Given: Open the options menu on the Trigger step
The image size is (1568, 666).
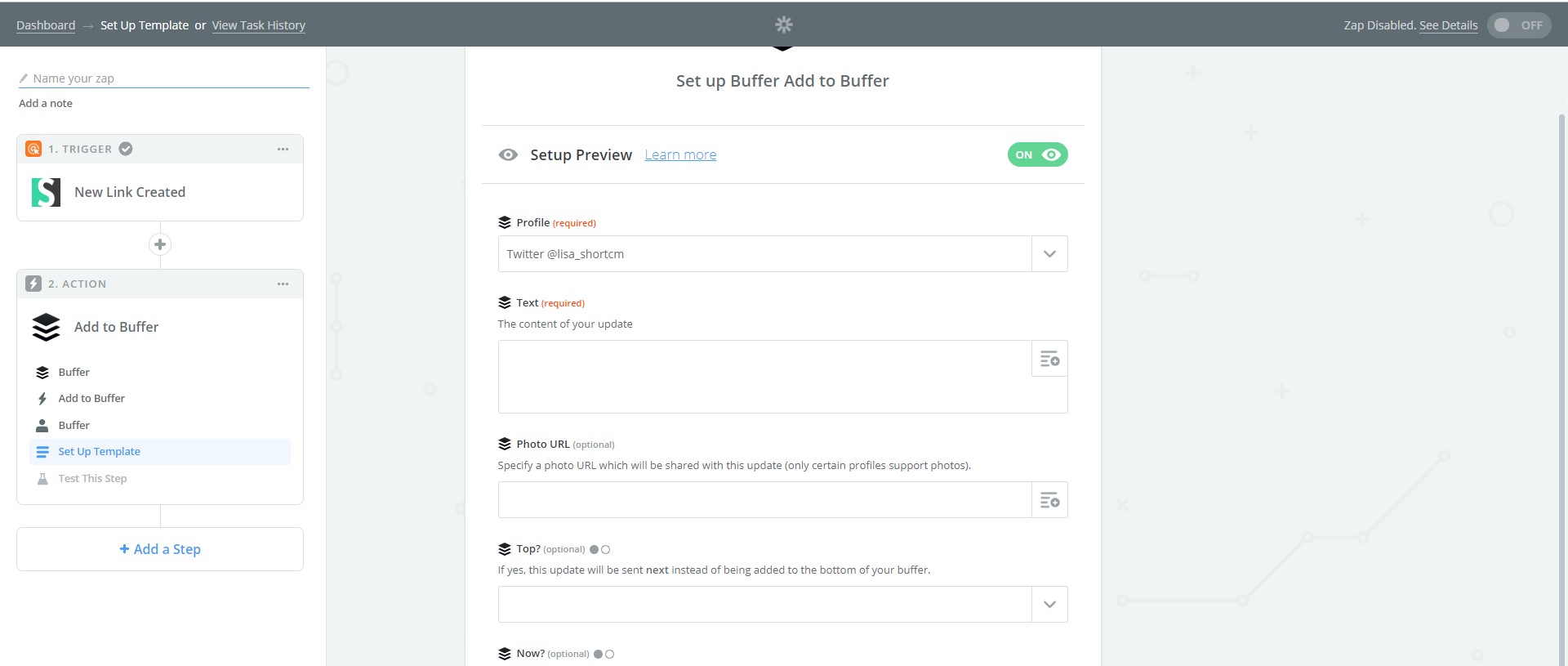Looking at the screenshot, I should pyautogui.click(x=283, y=148).
